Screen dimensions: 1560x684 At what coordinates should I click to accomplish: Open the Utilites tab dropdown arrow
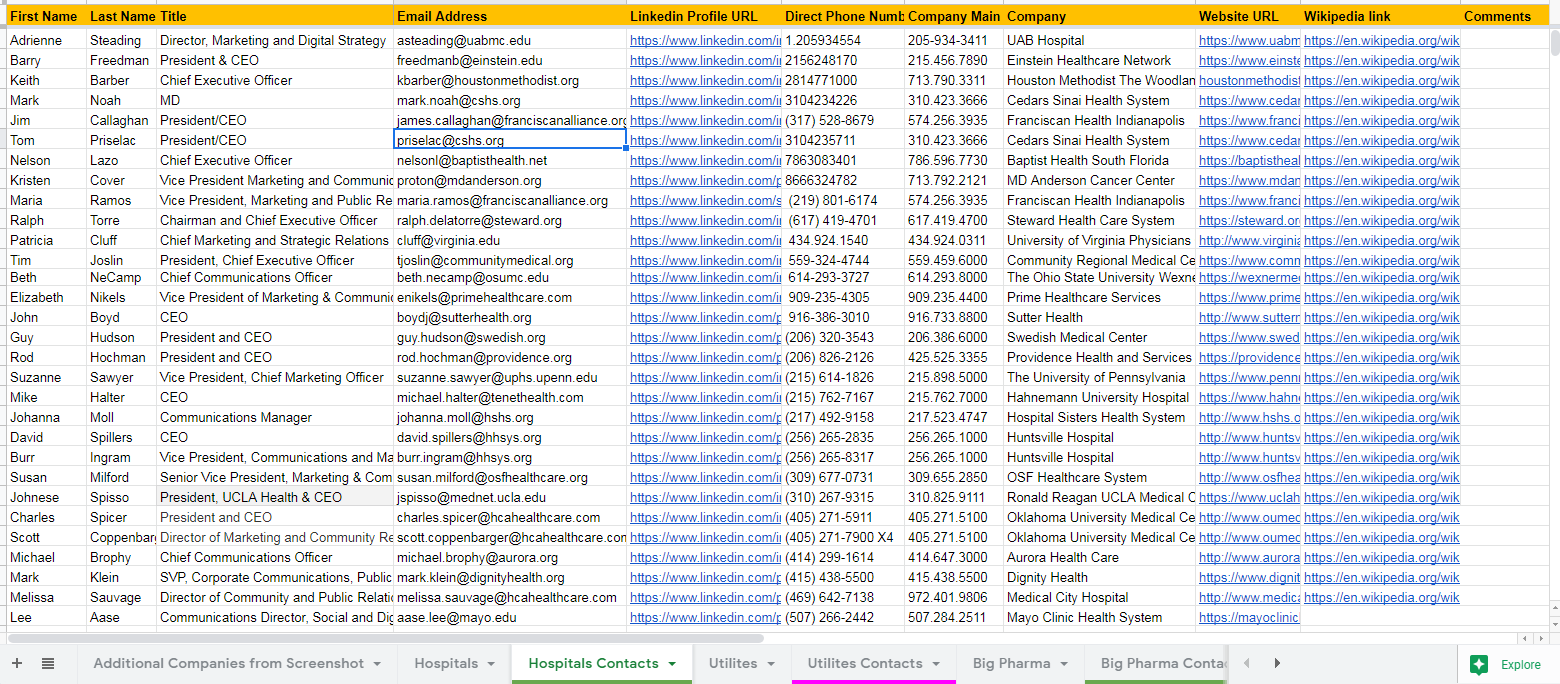click(x=771, y=664)
